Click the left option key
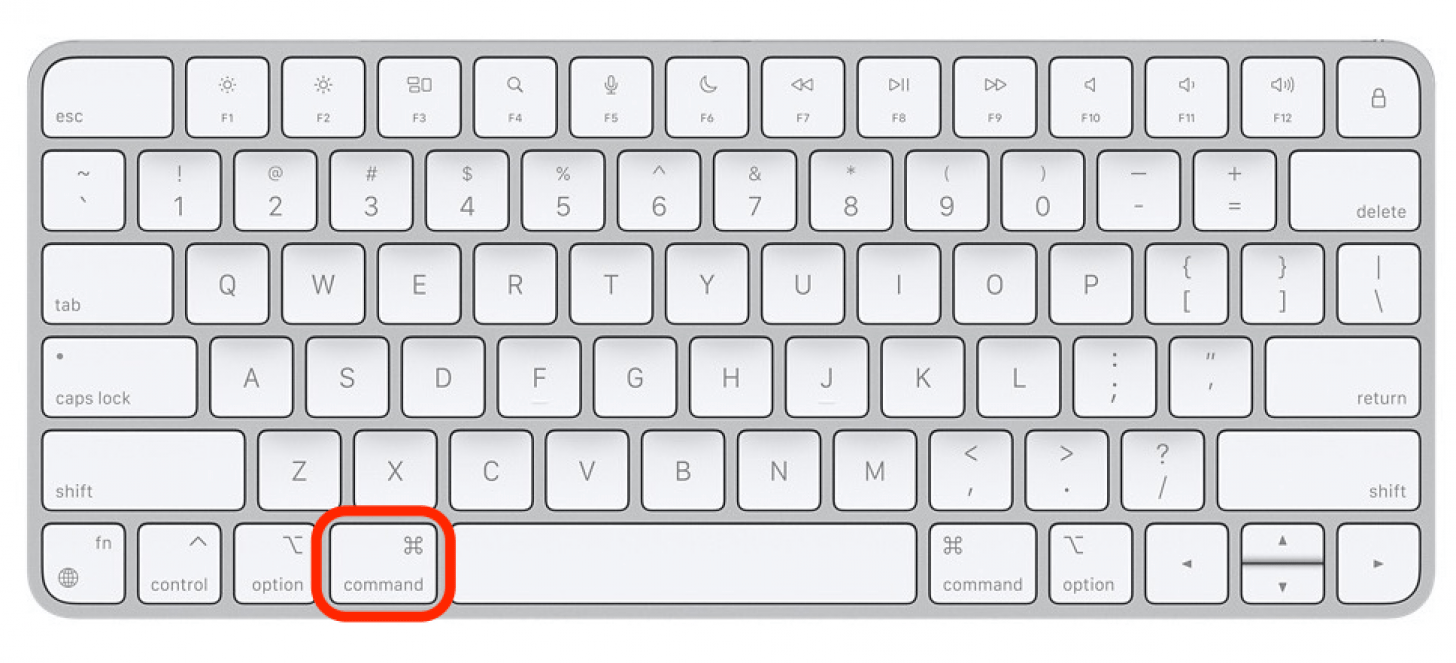Screen dimensions: 1456x663 275,563
